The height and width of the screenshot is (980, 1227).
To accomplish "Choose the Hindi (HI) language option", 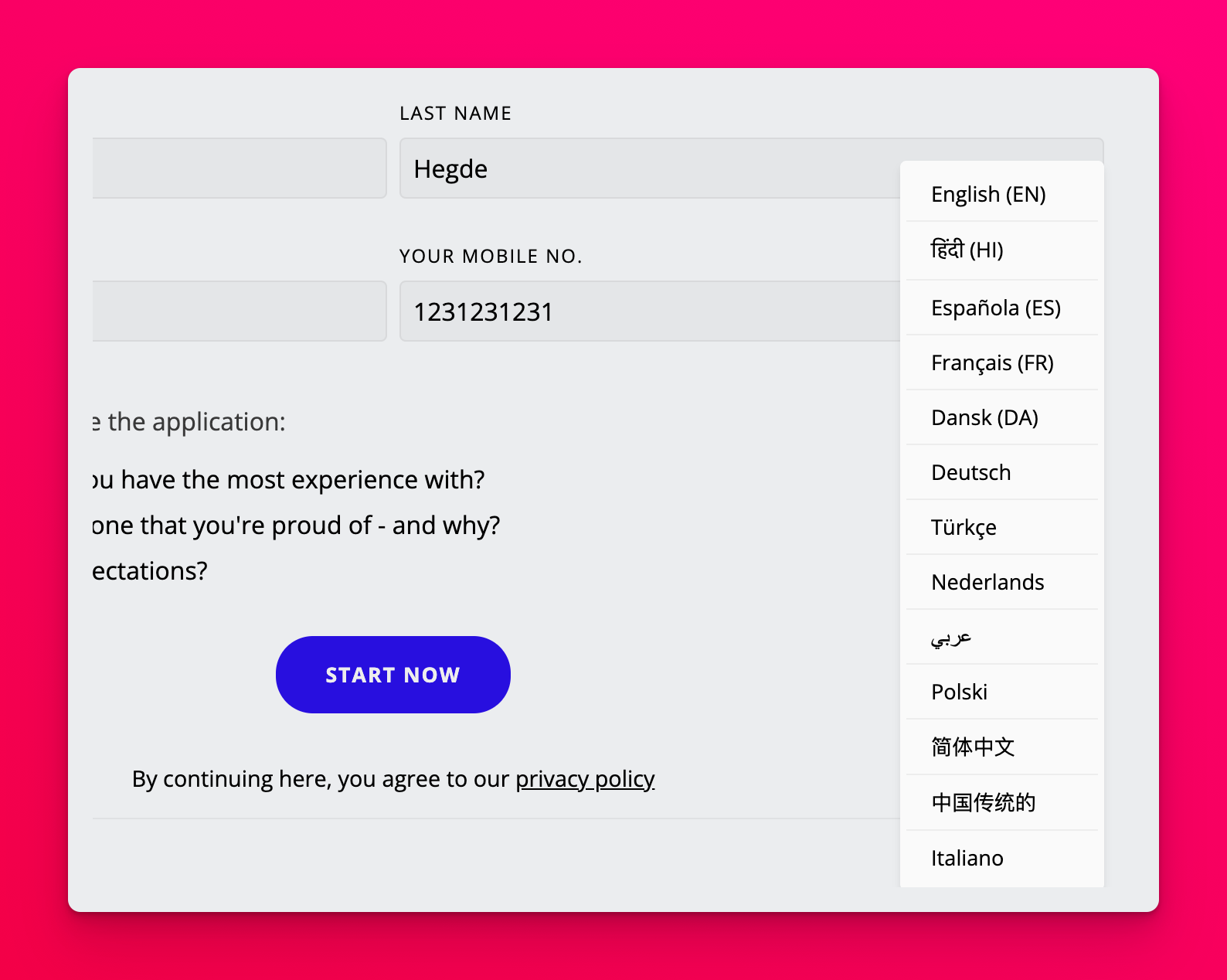I will click(967, 250).
